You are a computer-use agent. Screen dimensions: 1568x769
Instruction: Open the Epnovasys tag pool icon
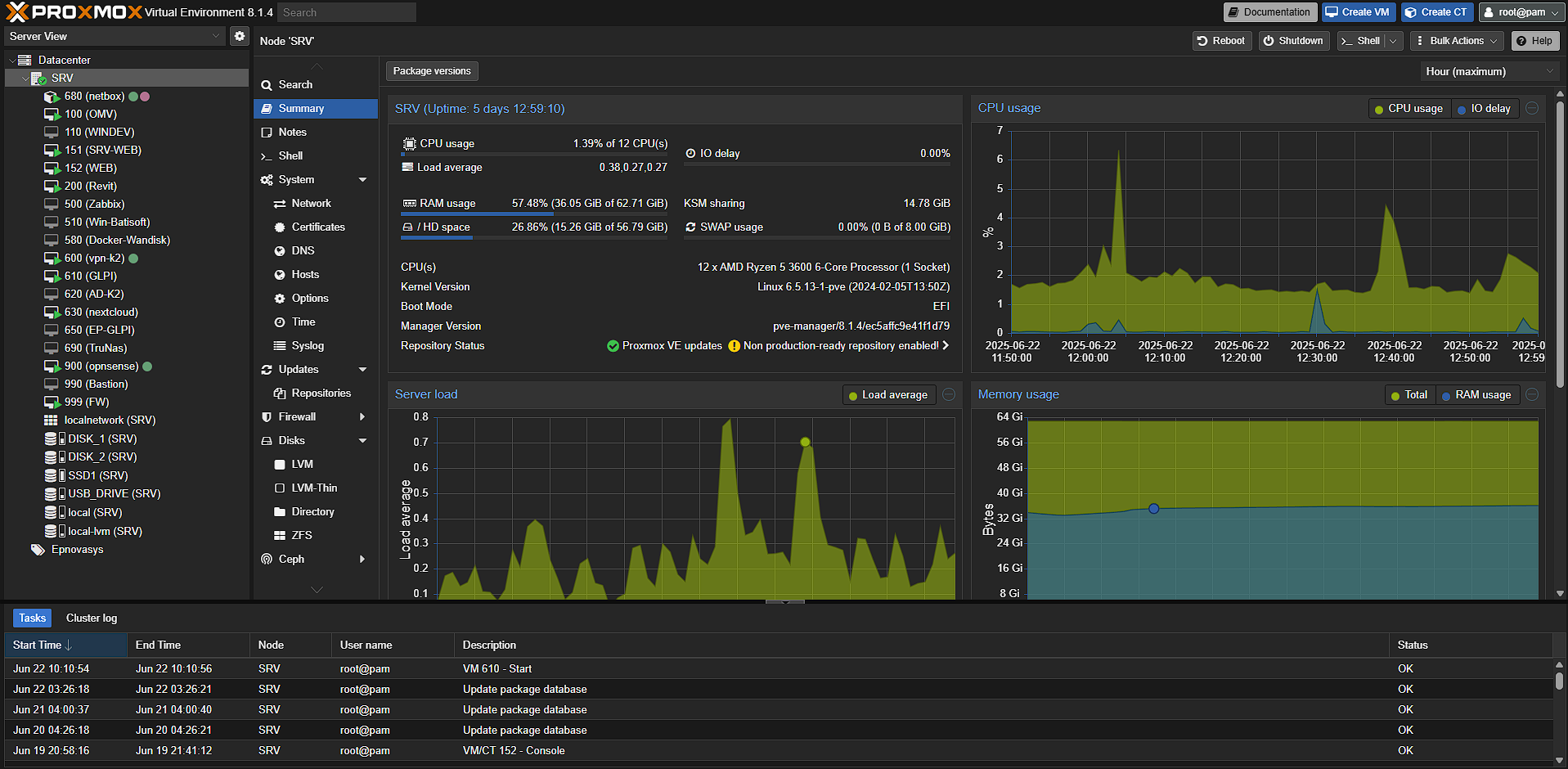(x=38, y=549)
